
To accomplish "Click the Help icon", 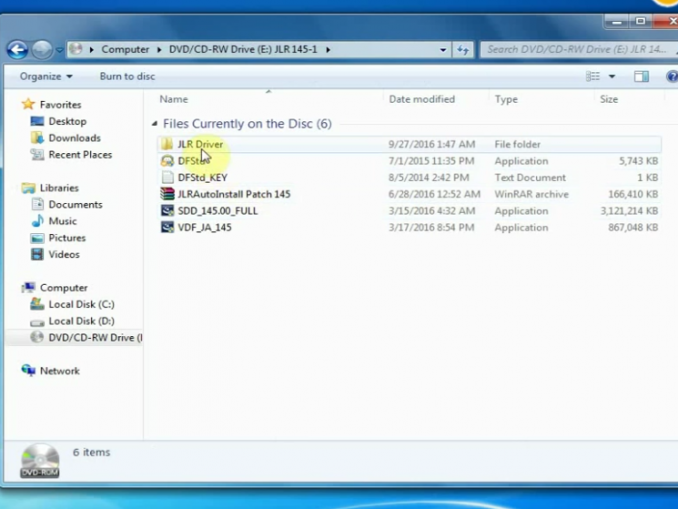I will [x=672, y=77].
